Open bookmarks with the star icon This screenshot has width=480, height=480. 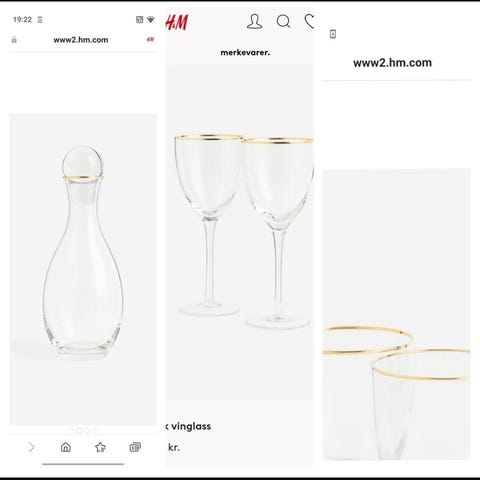click(100, 447)
